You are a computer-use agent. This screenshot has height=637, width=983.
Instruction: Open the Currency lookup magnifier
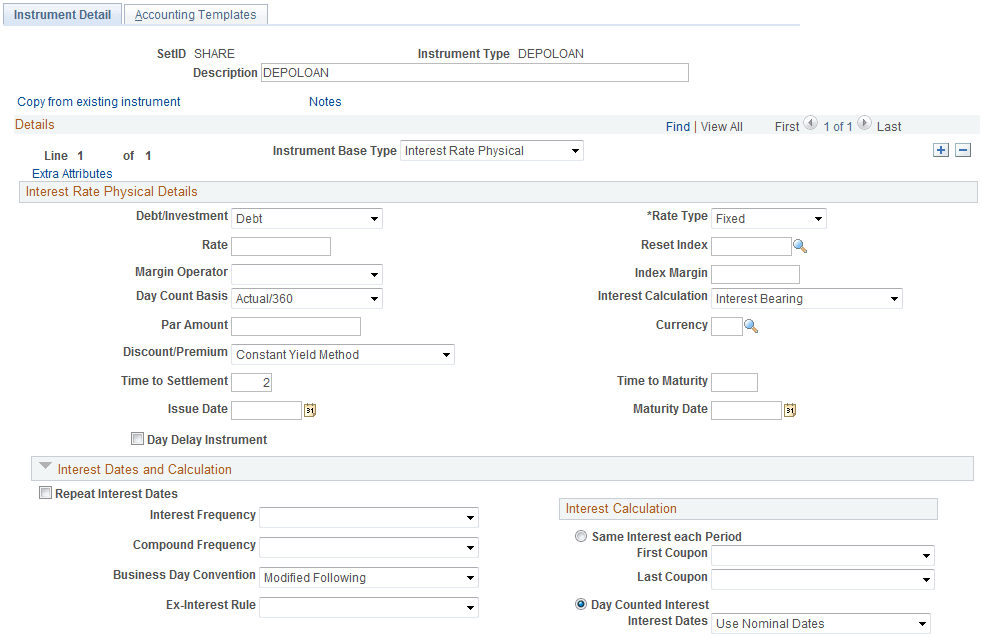(x=751, y=325)
